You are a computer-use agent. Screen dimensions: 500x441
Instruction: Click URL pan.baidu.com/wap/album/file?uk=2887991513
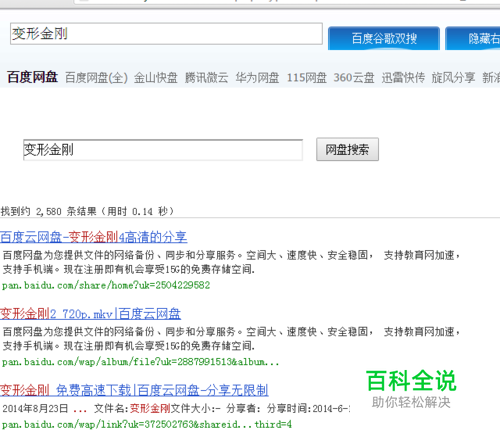tap(140, 362)
